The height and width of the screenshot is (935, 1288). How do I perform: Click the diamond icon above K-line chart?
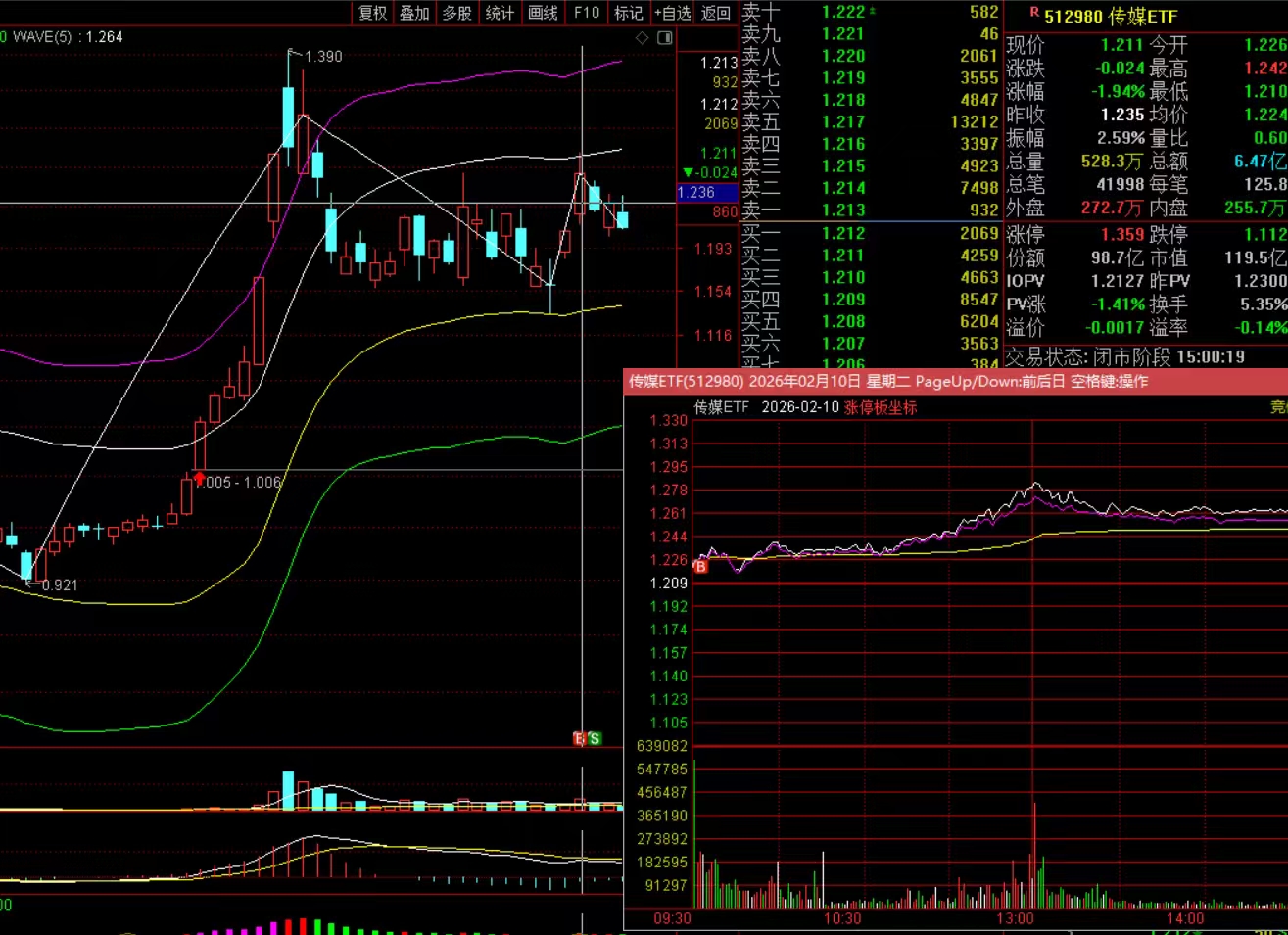(643, 38)
